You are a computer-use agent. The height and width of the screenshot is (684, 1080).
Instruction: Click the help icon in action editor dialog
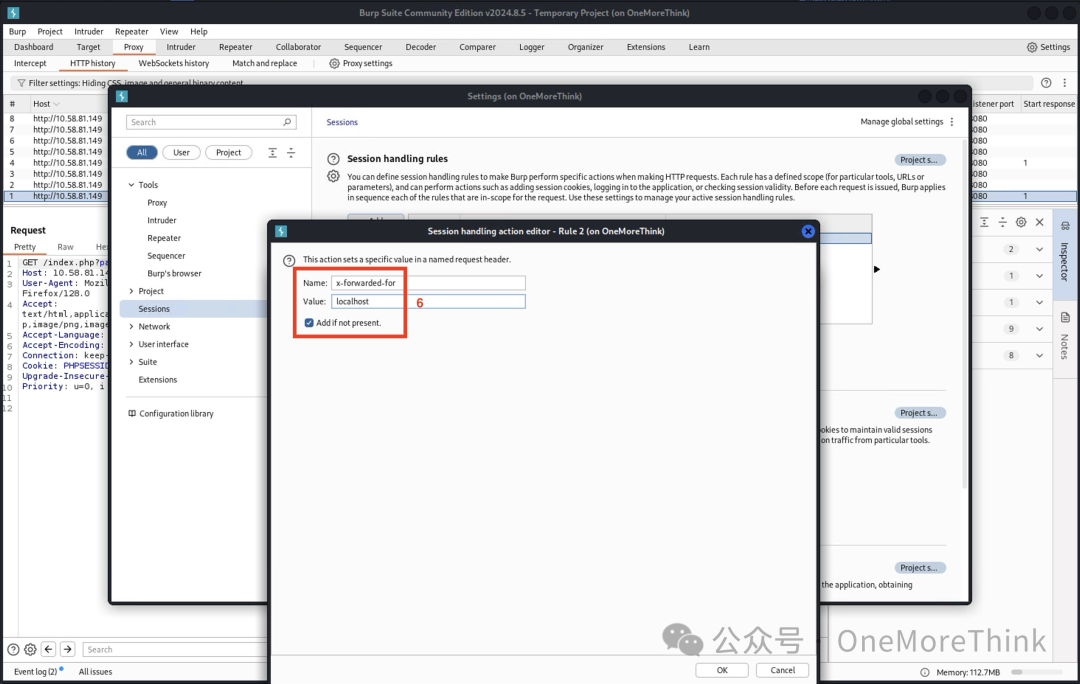coord(289,260)
